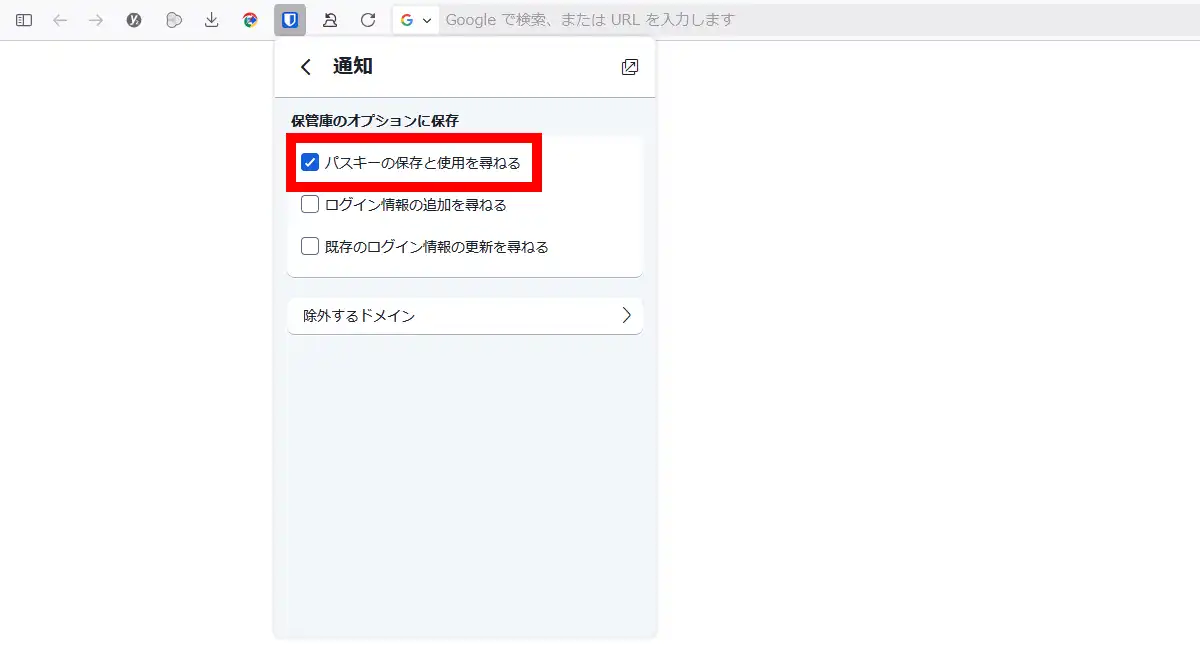Go back with the browser back arrow

[60, 20]
